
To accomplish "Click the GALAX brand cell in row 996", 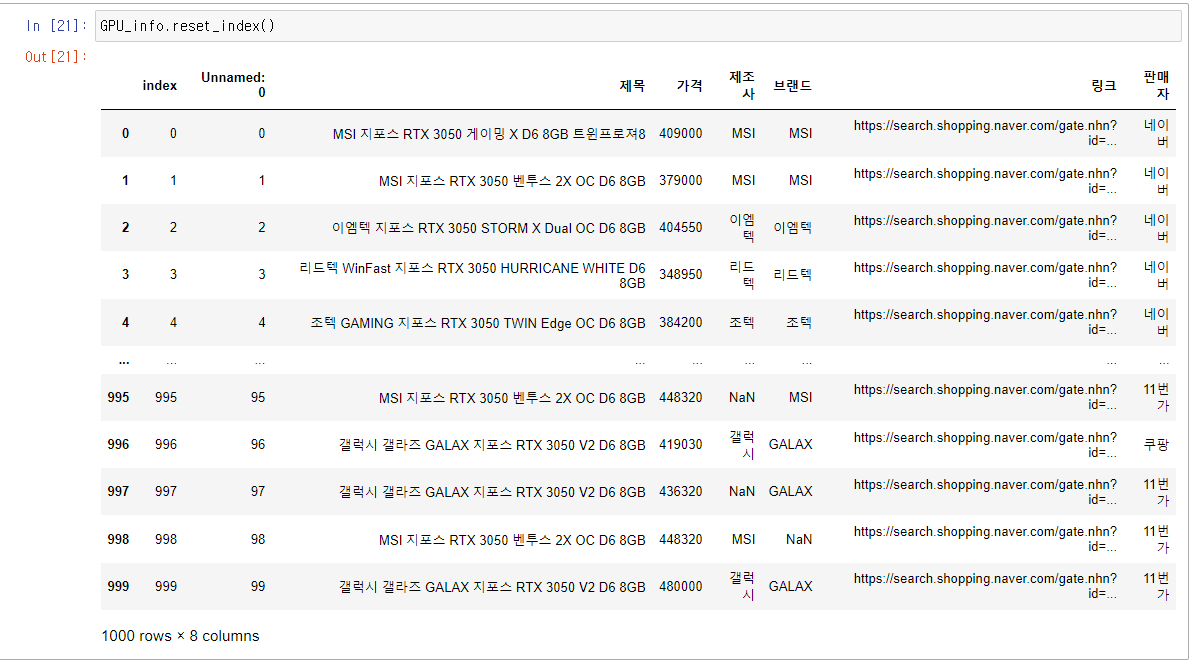I will (x=791, y=445).
